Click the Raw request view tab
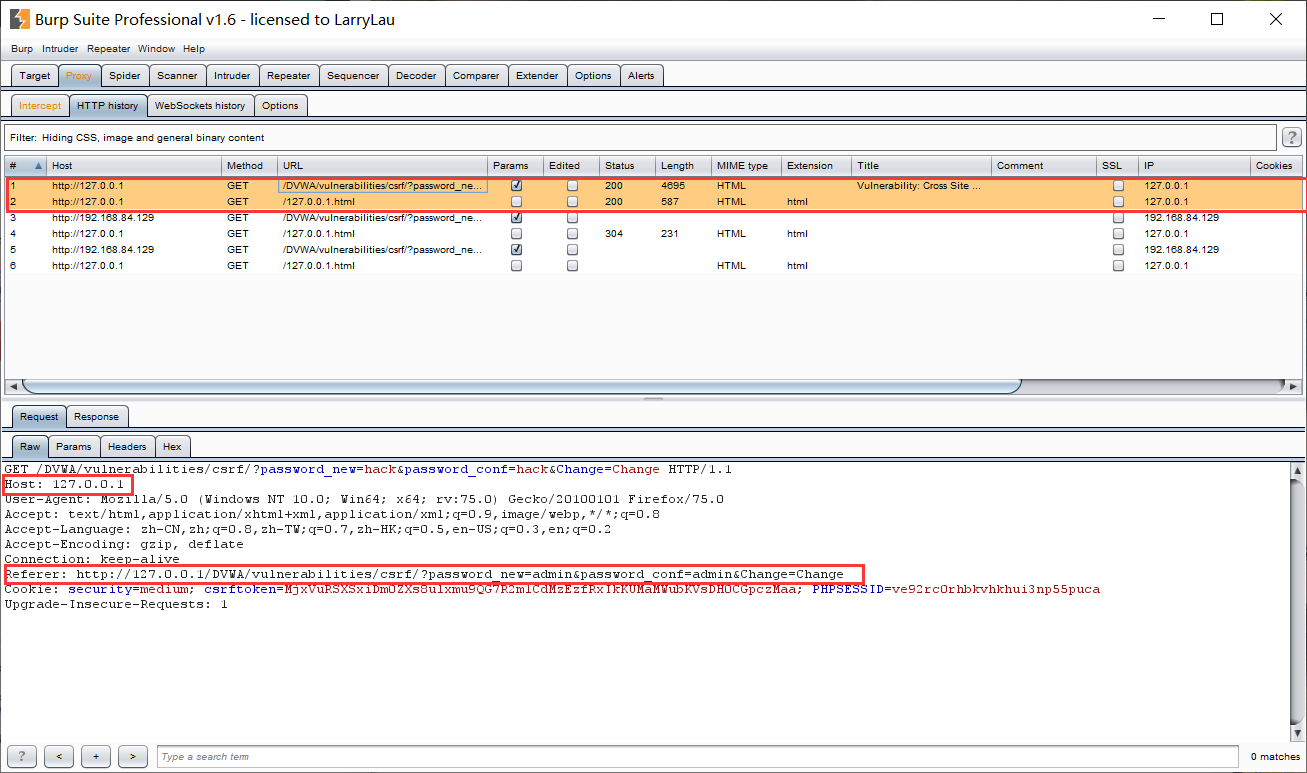1307x773 pixels. [30, 447]
